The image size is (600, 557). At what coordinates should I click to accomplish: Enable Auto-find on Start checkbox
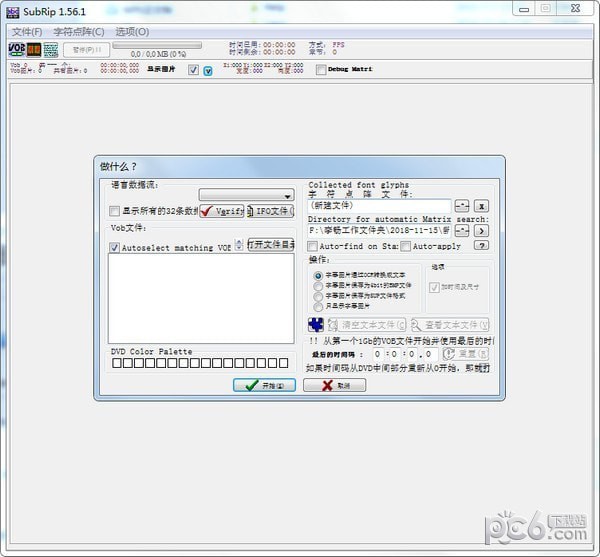pyautogui.click(x=312, y=246)
